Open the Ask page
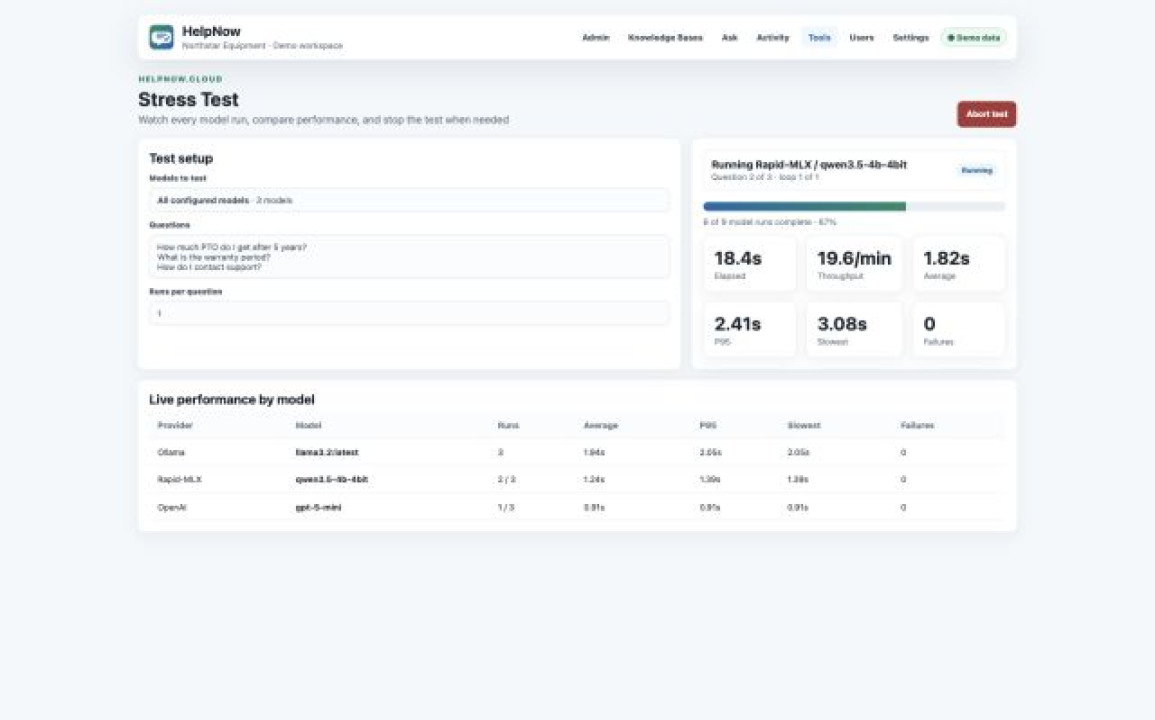This screenshot has height=720, width=1155. [x=729, y=38]
